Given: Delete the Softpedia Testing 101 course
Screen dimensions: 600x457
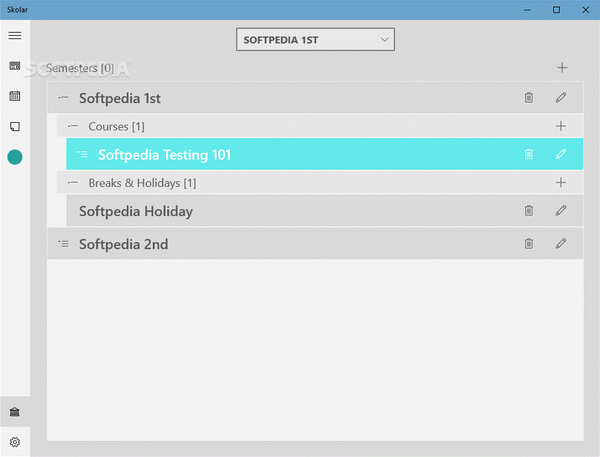Looking at the screenshot, I should [x=528, y=154].
